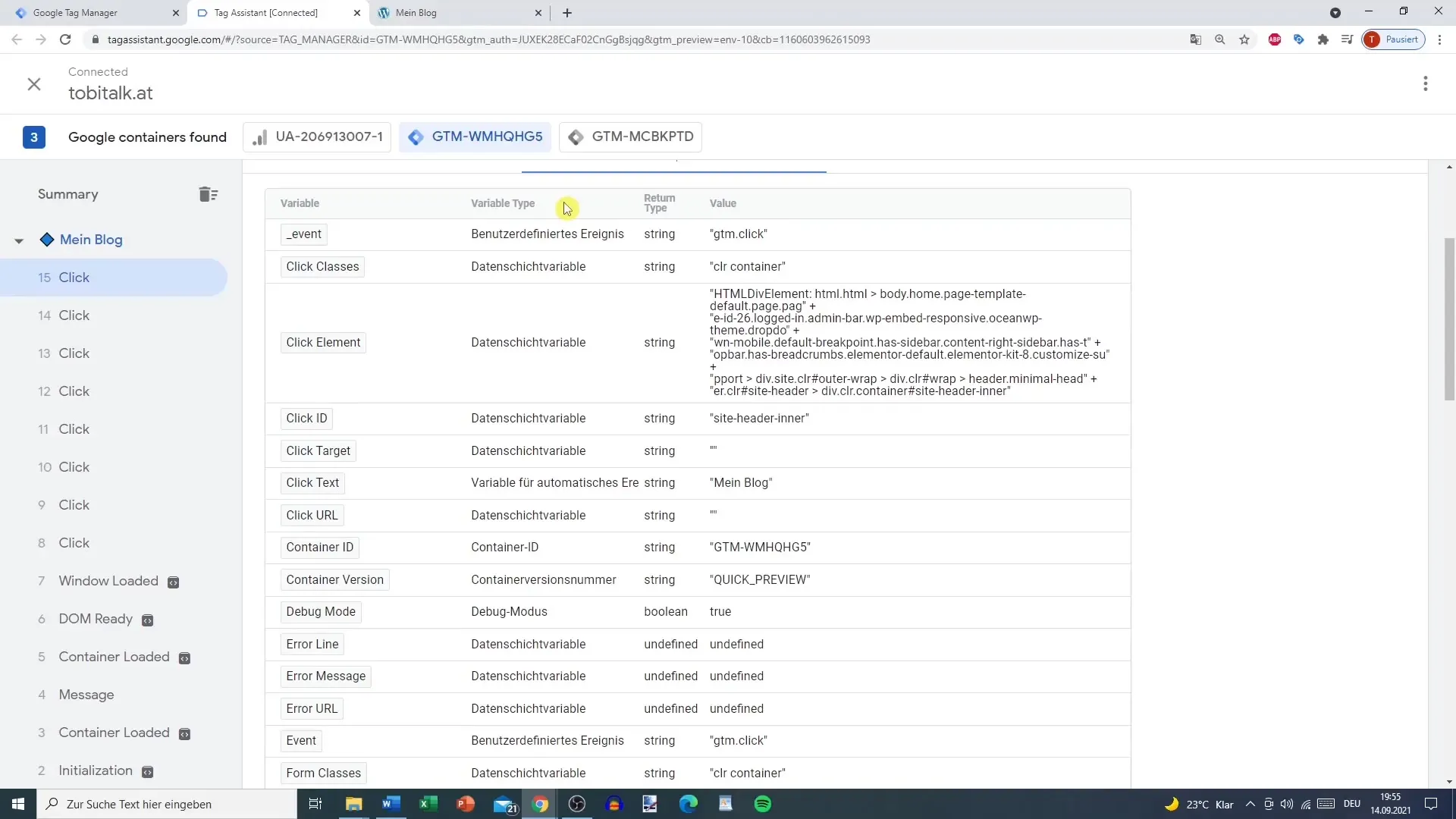This screenshot has width=1456, height=819.
Task: Click the page vertical scrollbar thumb
Action: pos(1450,319)
